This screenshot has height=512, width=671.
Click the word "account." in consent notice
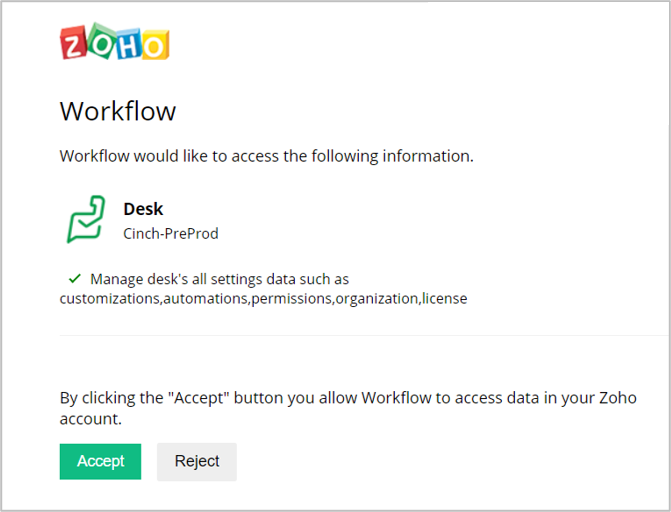point(91,419)
